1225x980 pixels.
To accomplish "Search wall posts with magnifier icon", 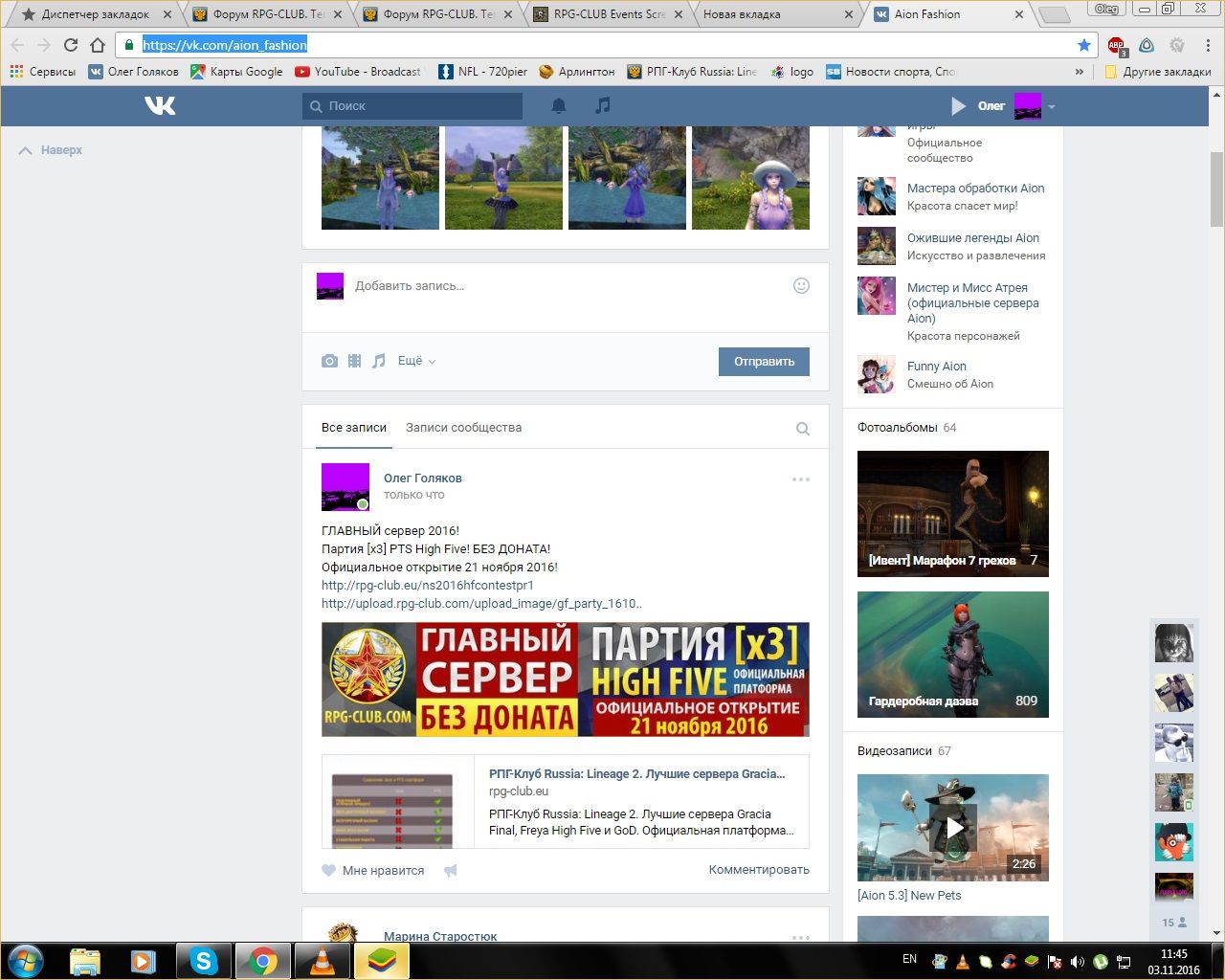I will pos(803,429).
